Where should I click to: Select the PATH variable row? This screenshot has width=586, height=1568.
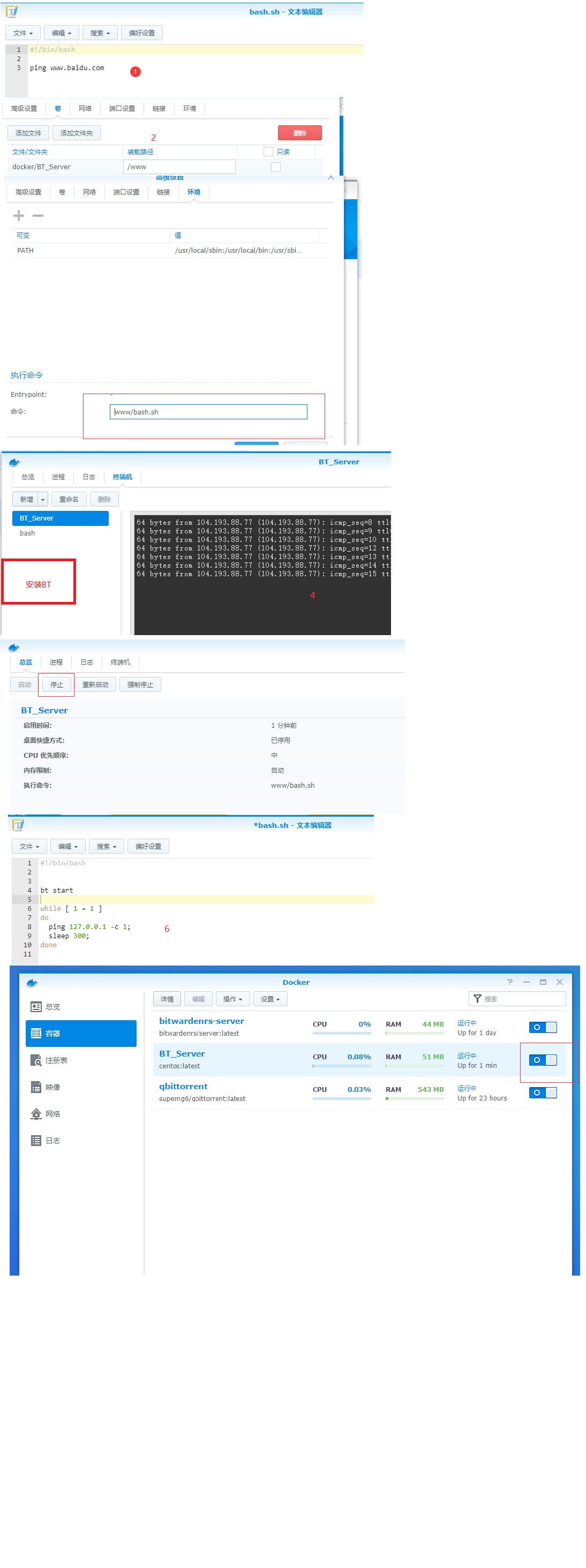point(169,250)
